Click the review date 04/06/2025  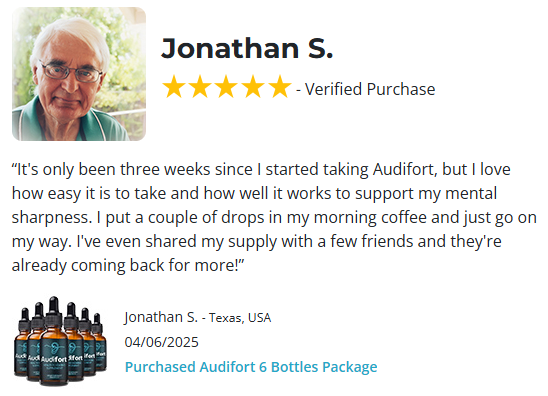(x=161, y=342)
